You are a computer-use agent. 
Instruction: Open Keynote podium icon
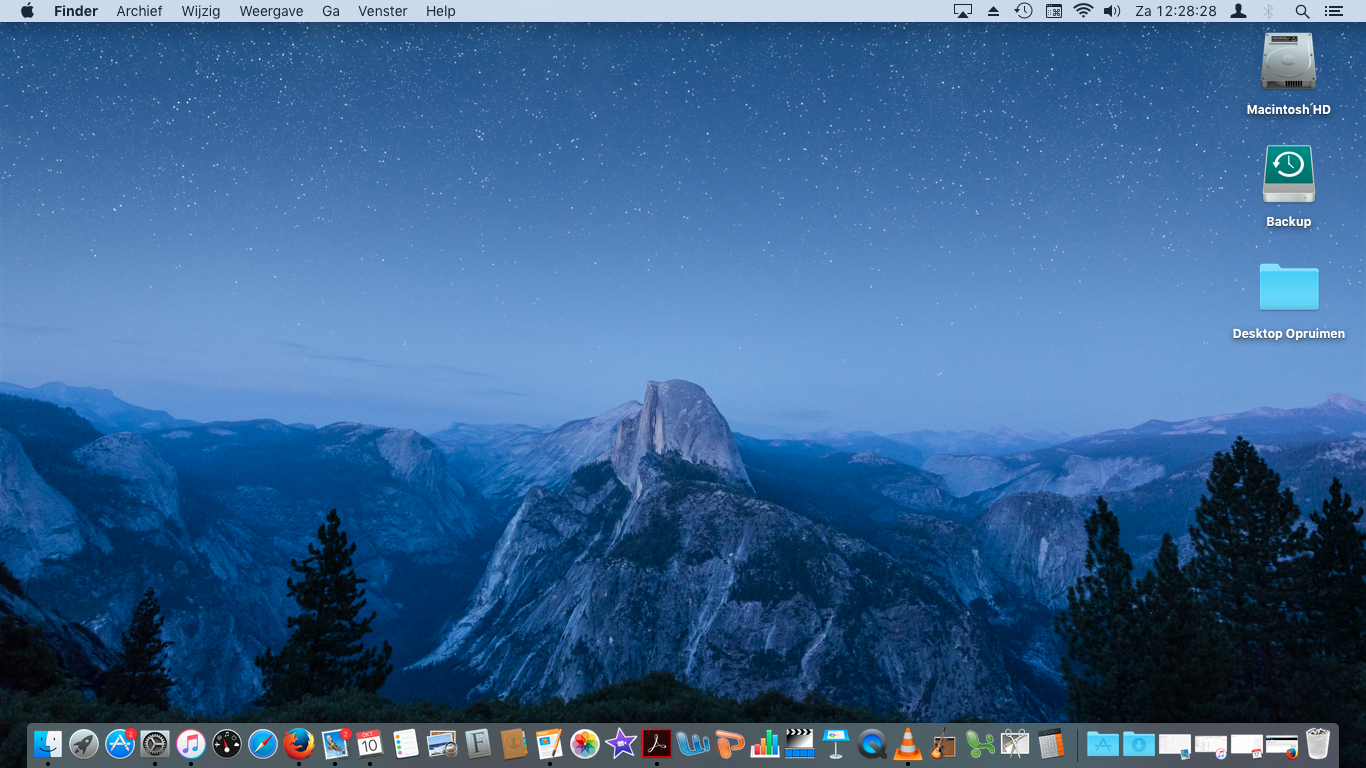click(836, 743)
